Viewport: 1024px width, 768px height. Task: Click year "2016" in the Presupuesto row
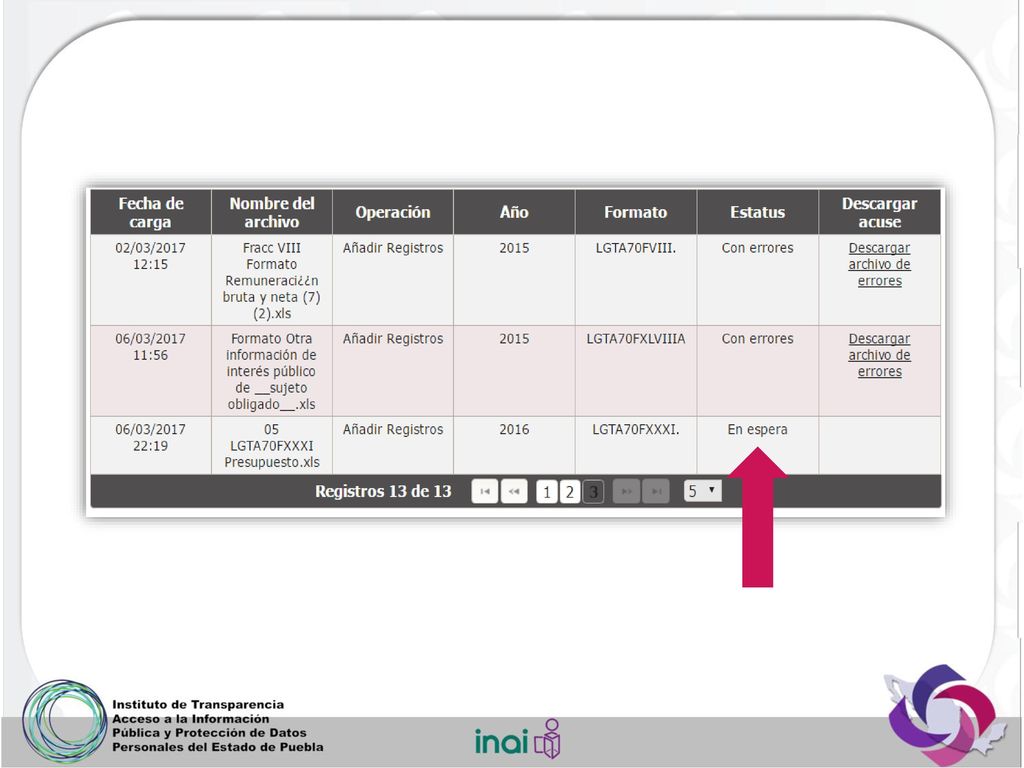514,430
